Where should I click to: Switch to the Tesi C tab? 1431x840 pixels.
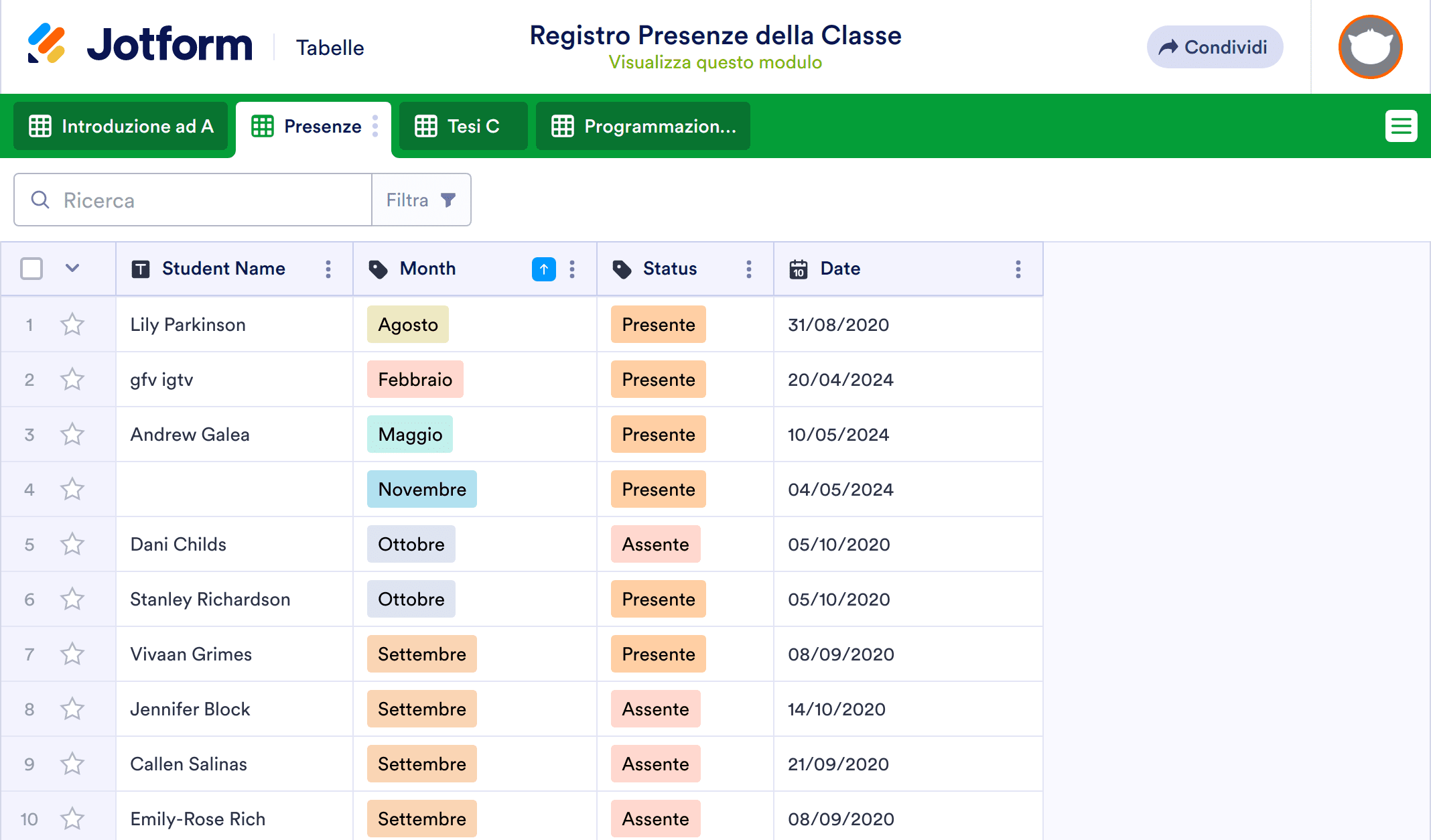coord(462,126)
